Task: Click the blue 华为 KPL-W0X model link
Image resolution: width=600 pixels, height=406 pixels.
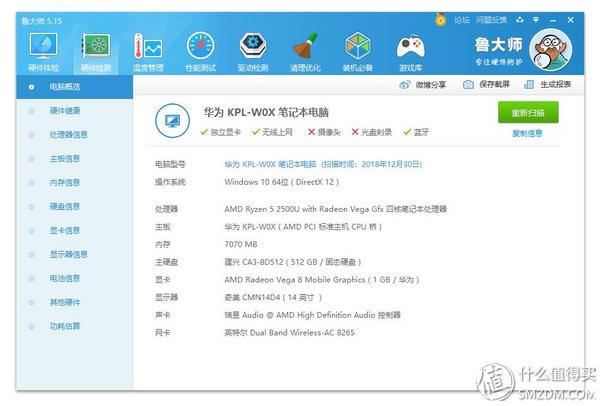Action: tap(323, 164)
